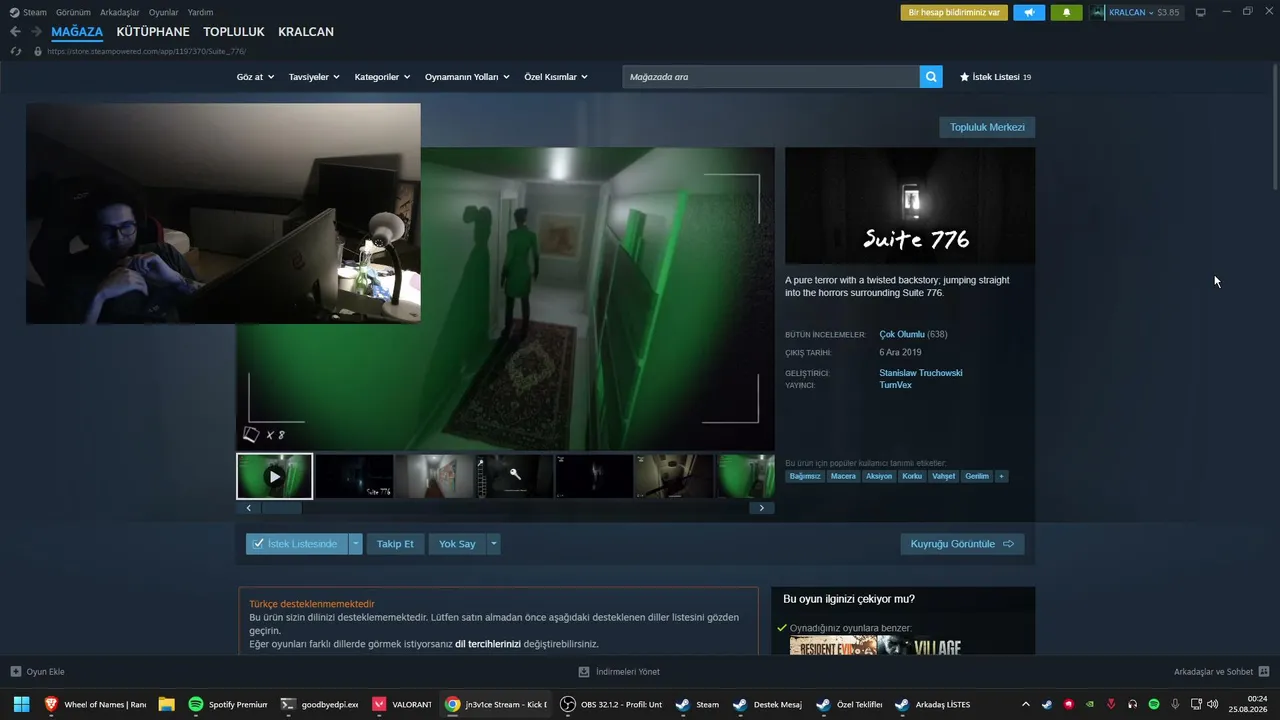Show hidden system tray icons
1280x720 pixels.
click(1025, 704)
